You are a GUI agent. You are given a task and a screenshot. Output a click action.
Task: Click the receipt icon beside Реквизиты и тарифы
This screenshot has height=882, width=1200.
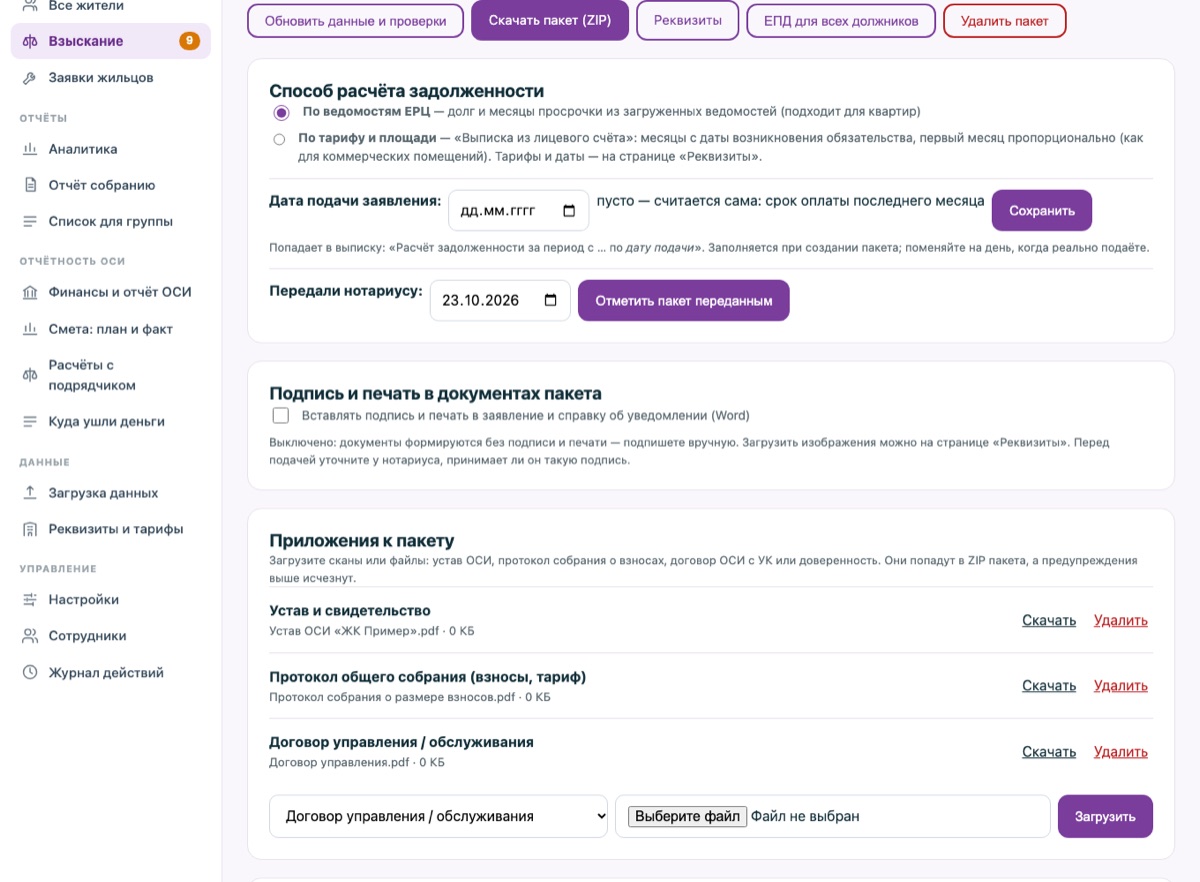[x=30, y=529]
